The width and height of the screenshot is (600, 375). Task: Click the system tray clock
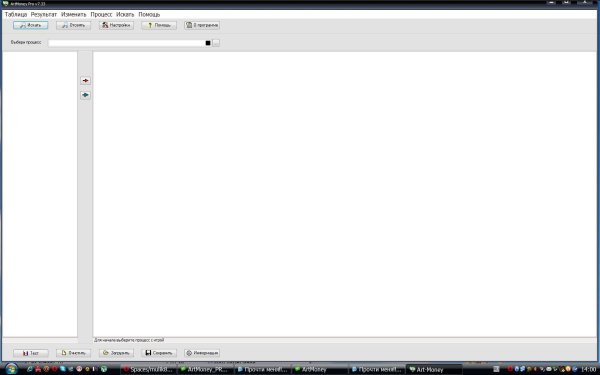pyautogui.click(x=589, y=369)
